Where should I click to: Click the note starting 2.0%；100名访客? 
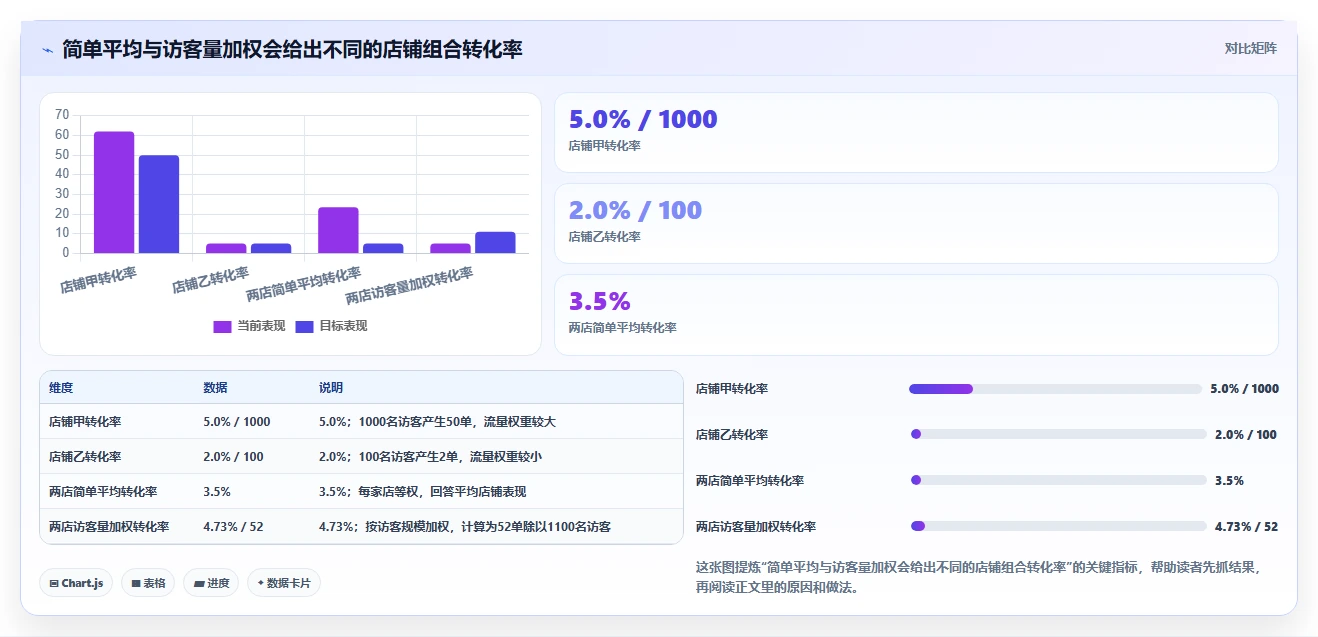pos(430,457)
